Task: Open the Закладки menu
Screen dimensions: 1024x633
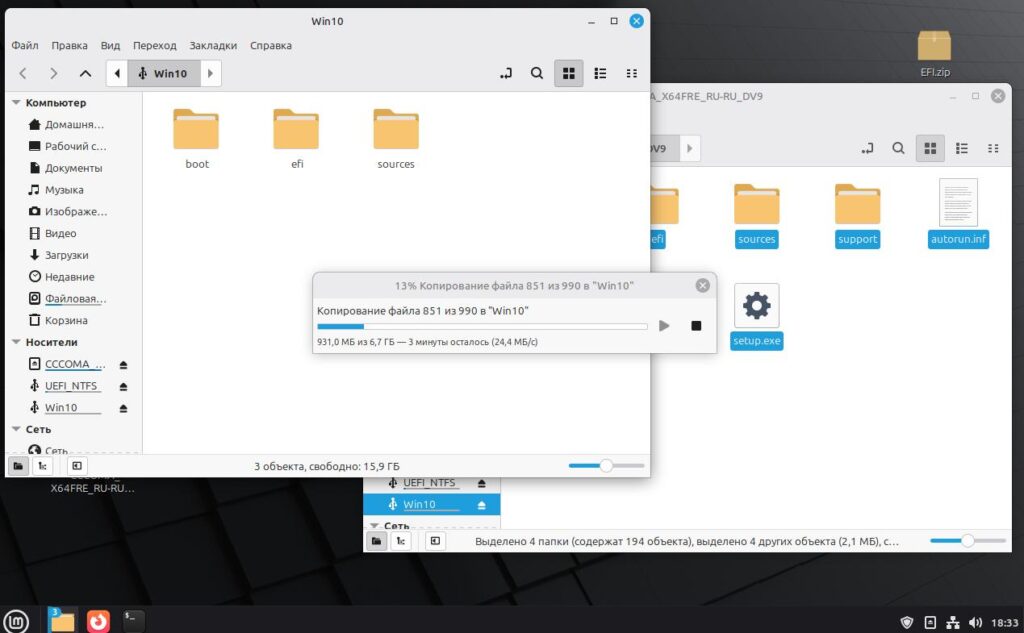Action: (213, 46)
